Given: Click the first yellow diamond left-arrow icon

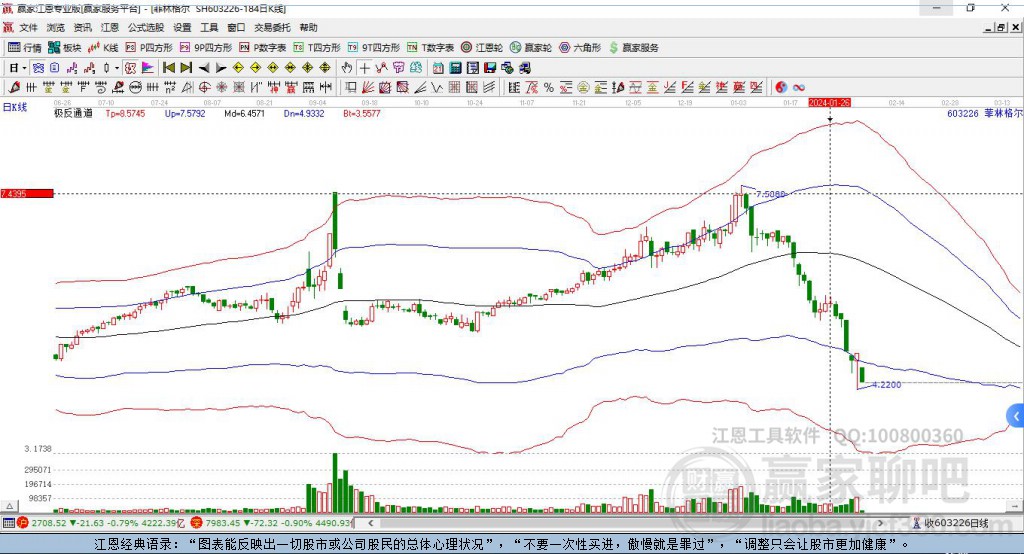Looking at the screenshot, I should (x=238, y=68).
